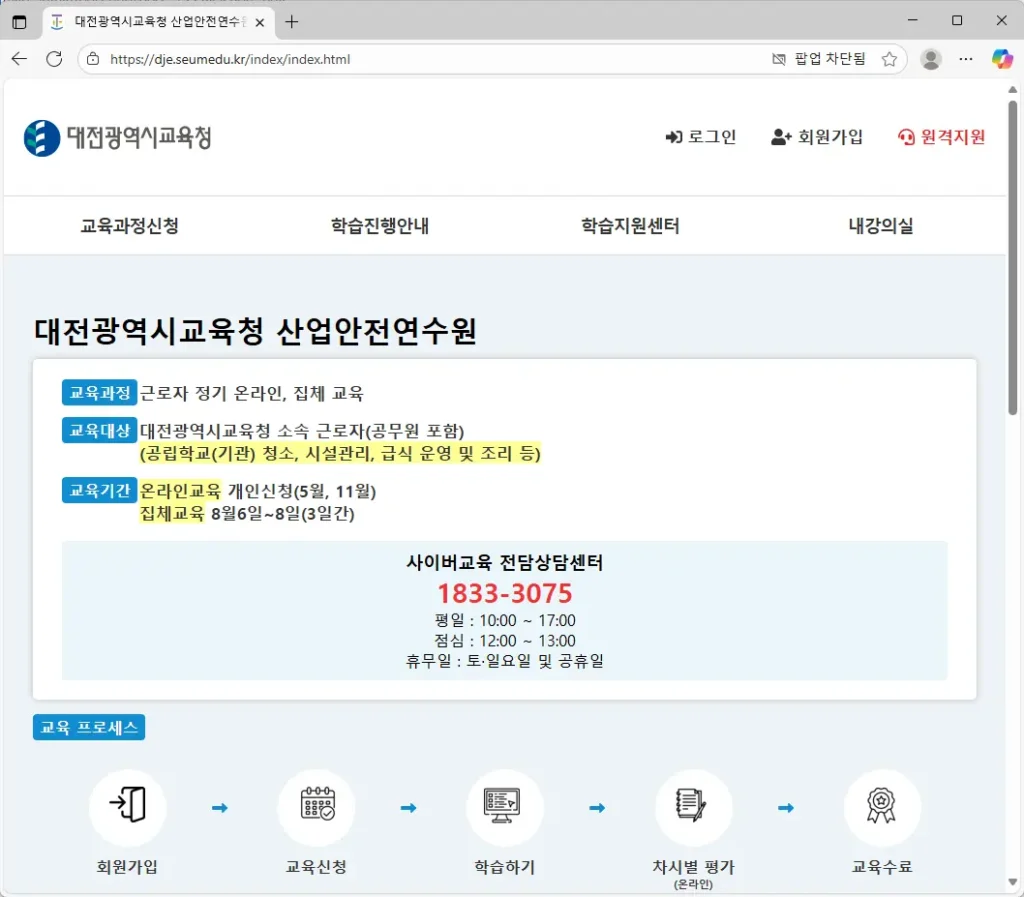1024x897 pixels.
Task: Close the 대전광역시교육청 산업안전연수원 browser tab
Action: coord(259,22)
